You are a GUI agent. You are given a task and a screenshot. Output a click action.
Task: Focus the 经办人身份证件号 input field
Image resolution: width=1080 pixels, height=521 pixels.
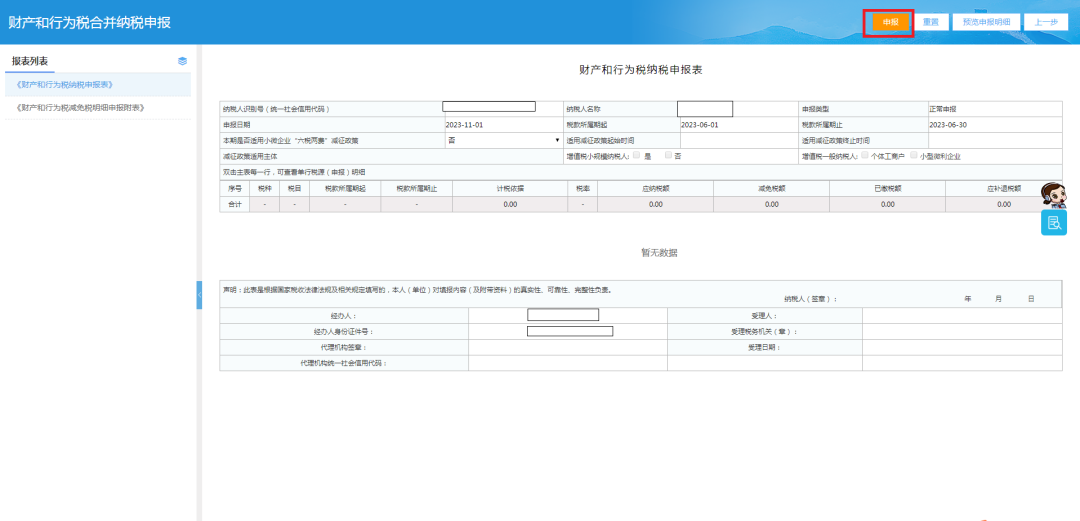(570, 331)
